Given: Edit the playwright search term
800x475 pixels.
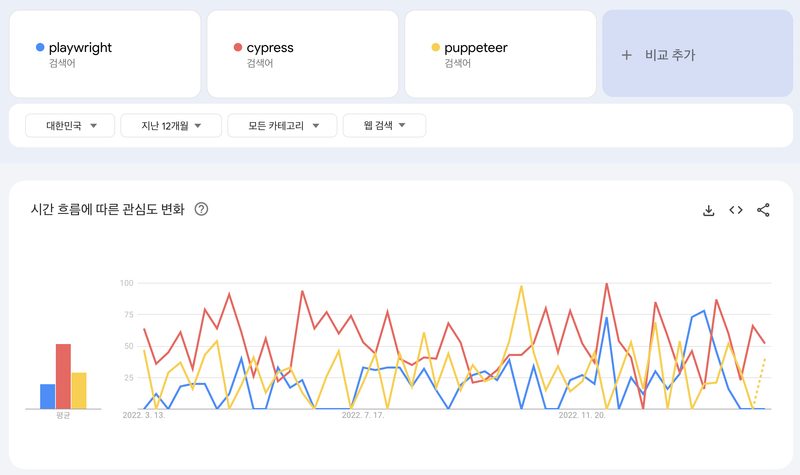Looking at the screenshot, I should 80,47.
